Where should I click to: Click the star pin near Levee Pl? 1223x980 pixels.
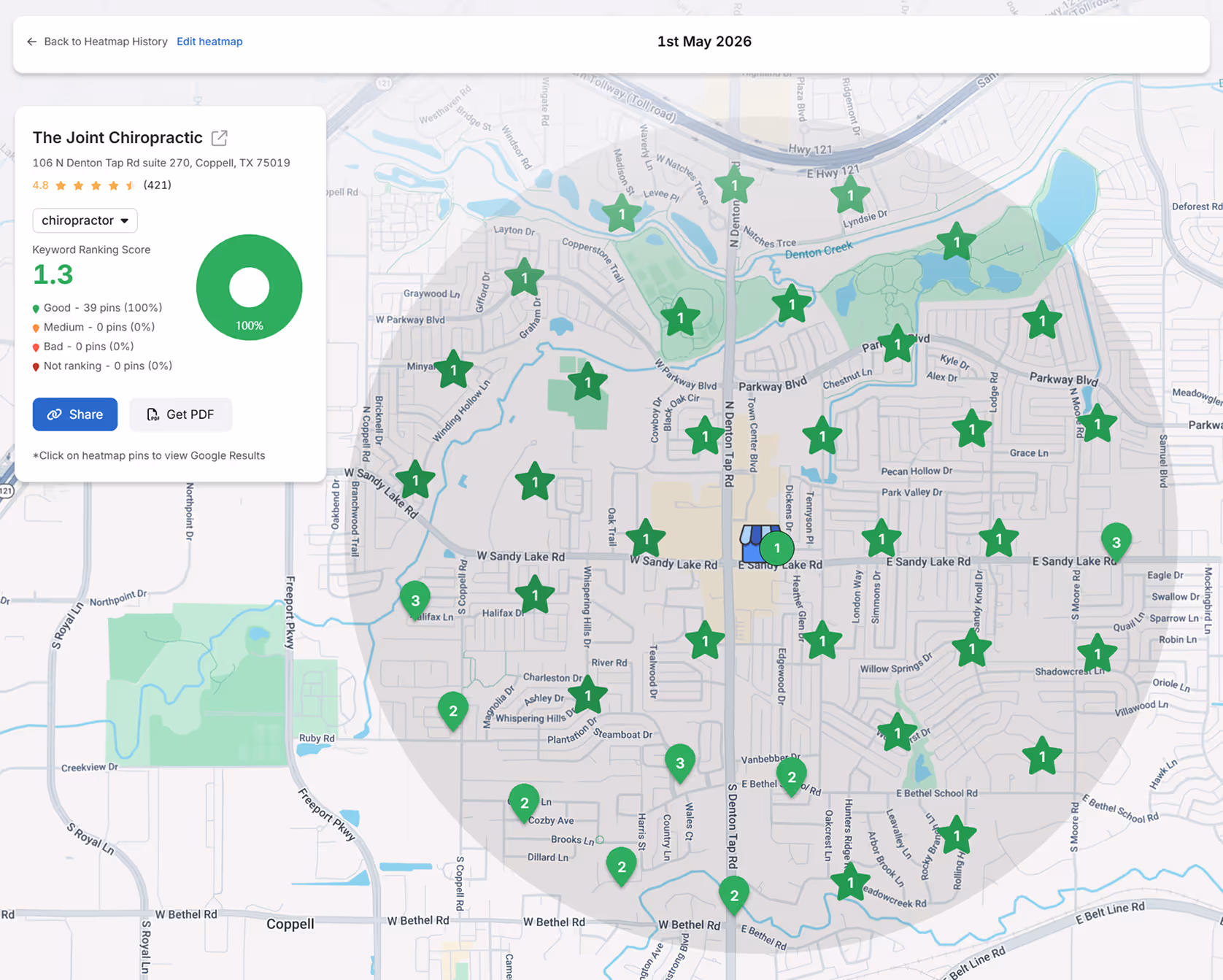[622, 214]
